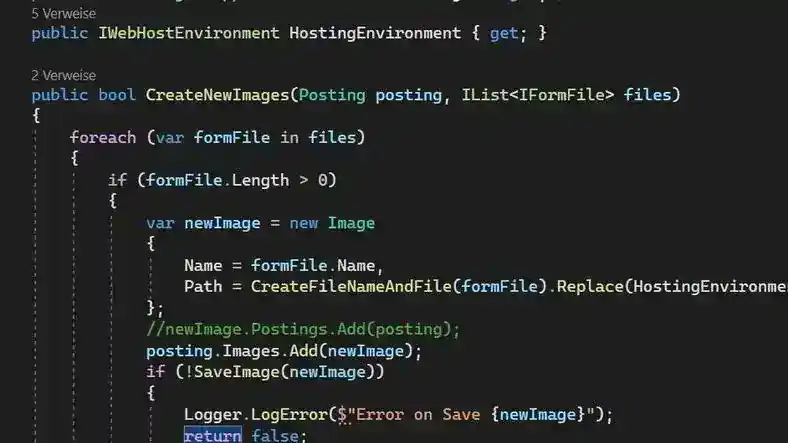Click Logger.LogError call
Image resolution: width=788 pixels, height=443 pixels.
(x=256, y=415)
